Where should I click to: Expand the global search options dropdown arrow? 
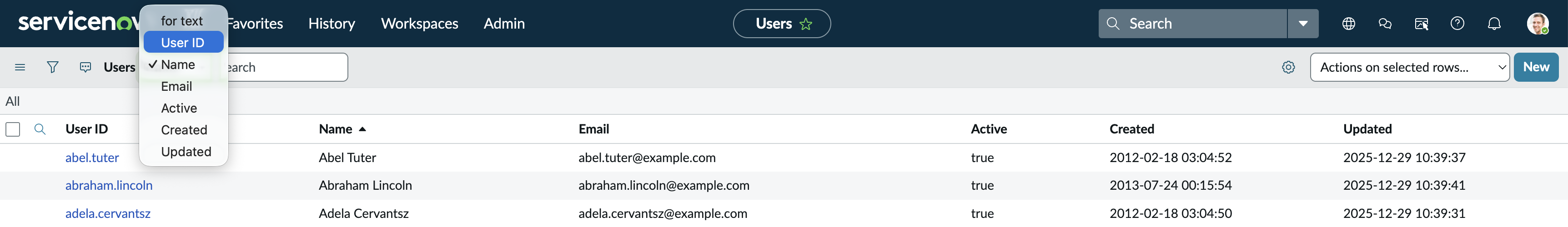1302,24
